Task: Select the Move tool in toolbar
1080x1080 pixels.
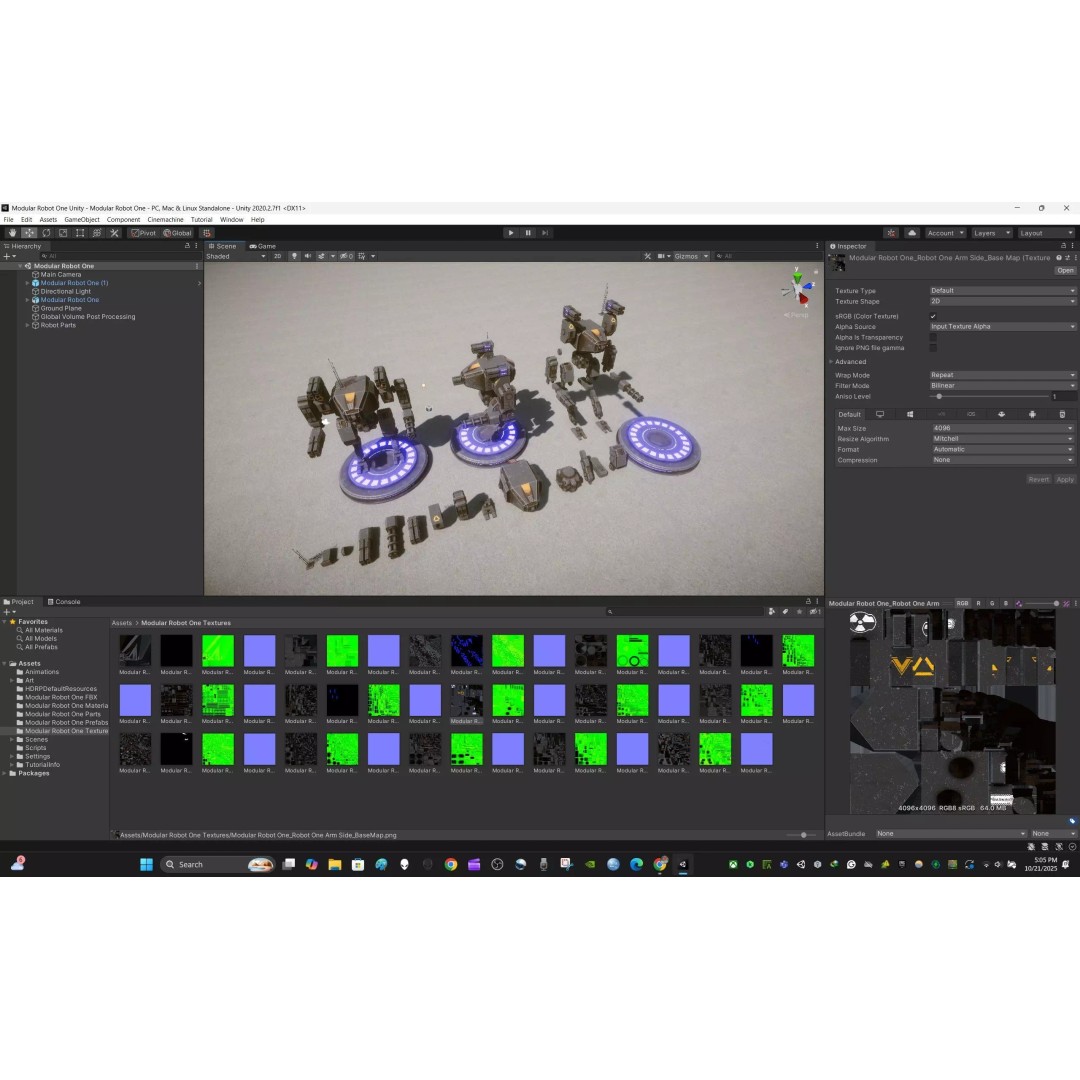Action: click(29, 233)
